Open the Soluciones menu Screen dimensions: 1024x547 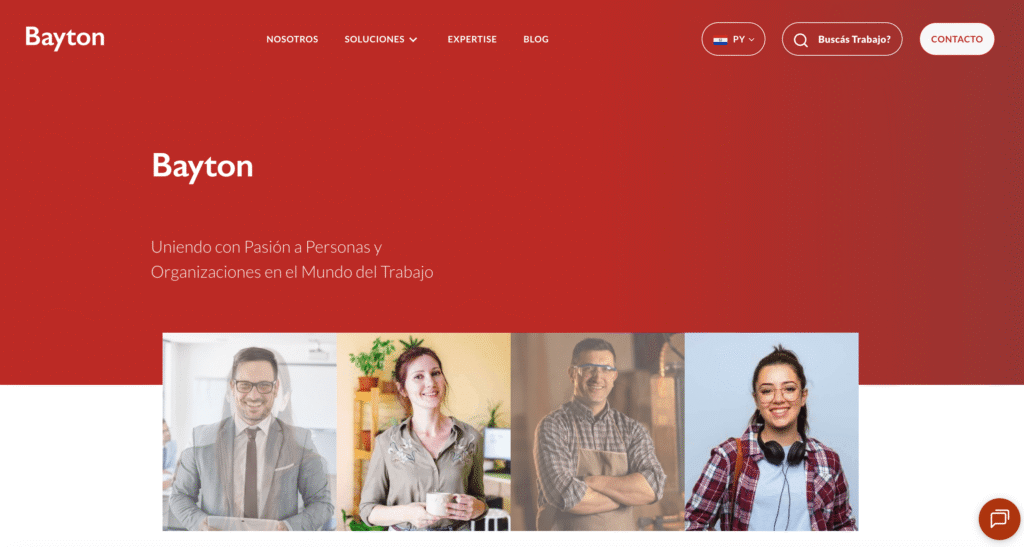[381, 39]
